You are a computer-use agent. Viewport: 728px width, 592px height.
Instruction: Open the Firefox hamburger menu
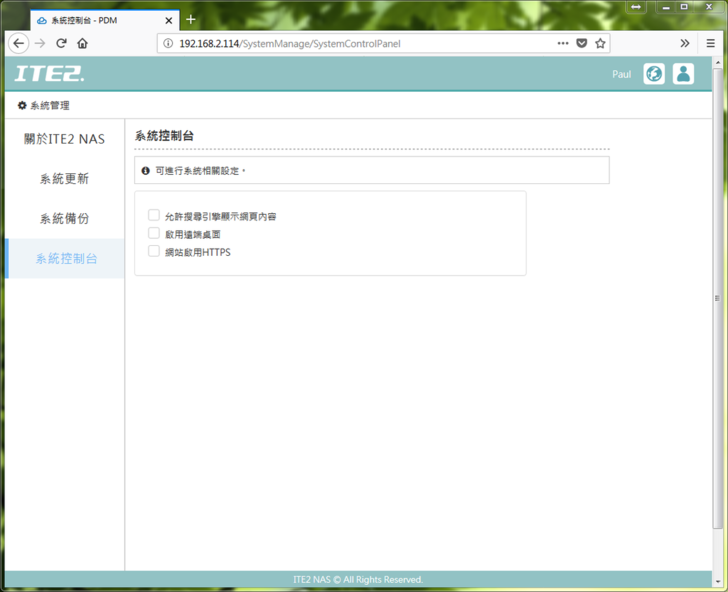coord(710,44)
